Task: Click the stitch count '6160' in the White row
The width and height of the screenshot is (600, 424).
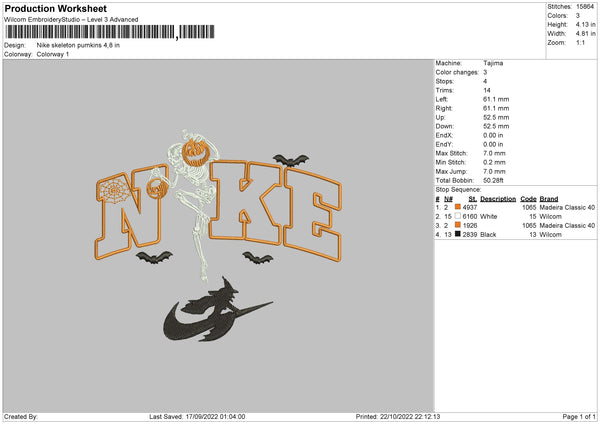Action: click(x=470, y=217)
